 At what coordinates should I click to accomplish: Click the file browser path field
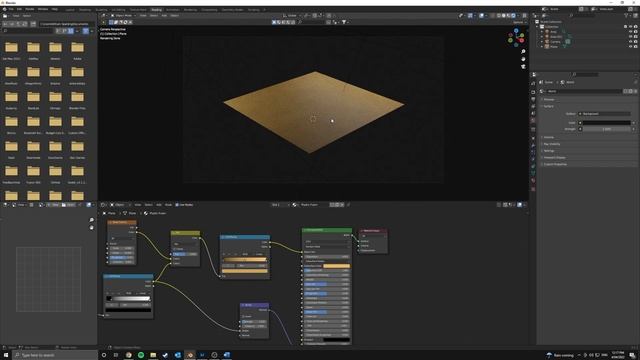point(67,24)
